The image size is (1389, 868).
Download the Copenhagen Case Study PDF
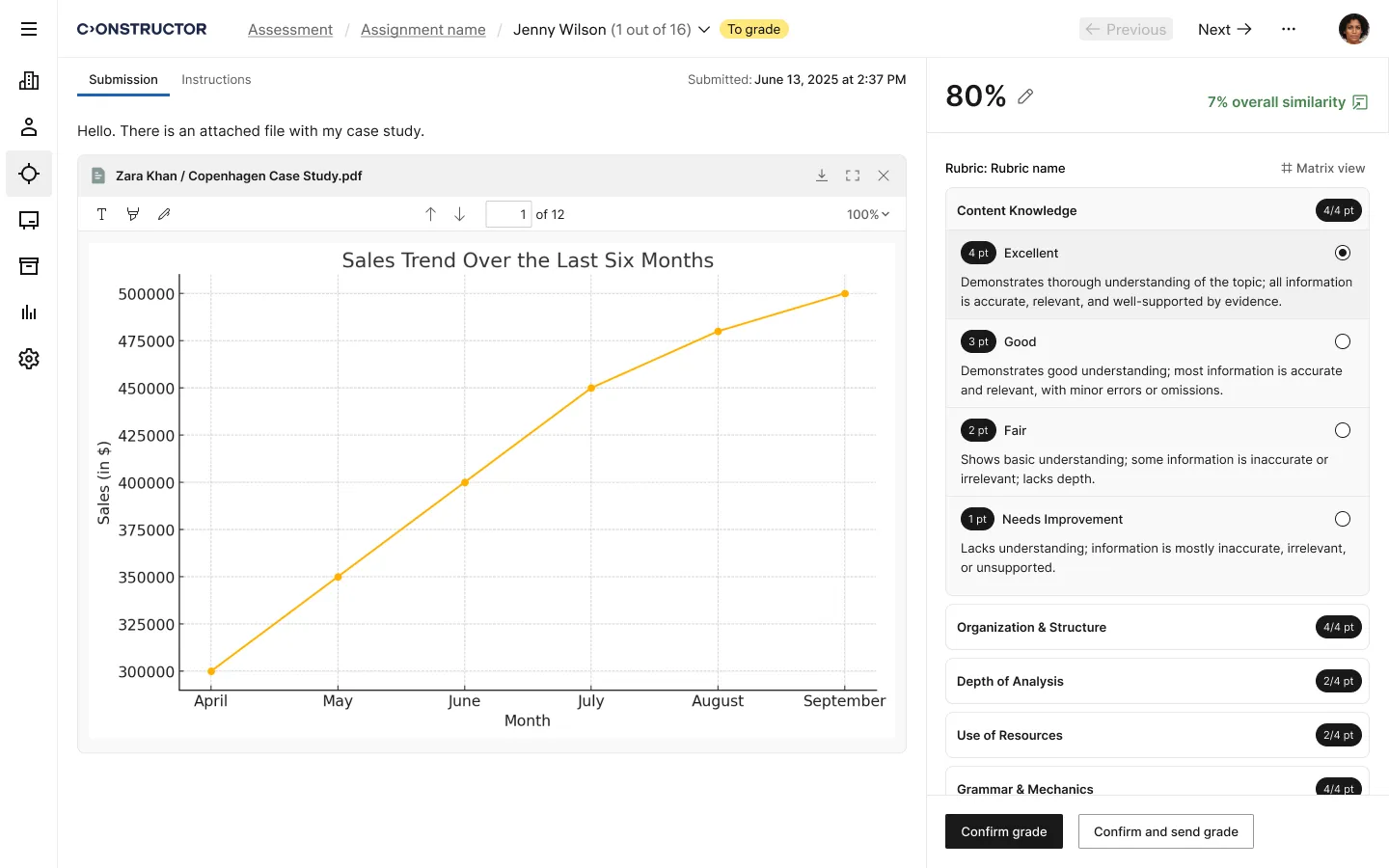[822, 176]
